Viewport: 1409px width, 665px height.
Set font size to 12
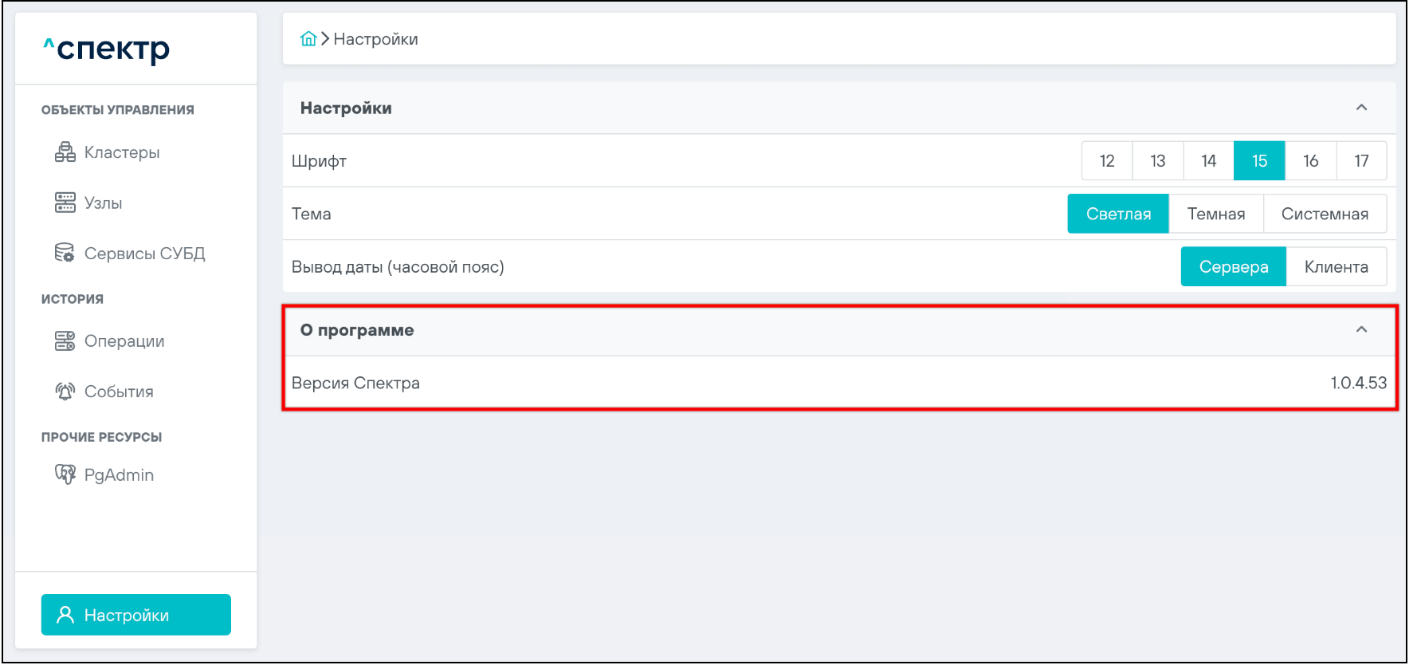pyautogui.click(x=1107, y=161)
